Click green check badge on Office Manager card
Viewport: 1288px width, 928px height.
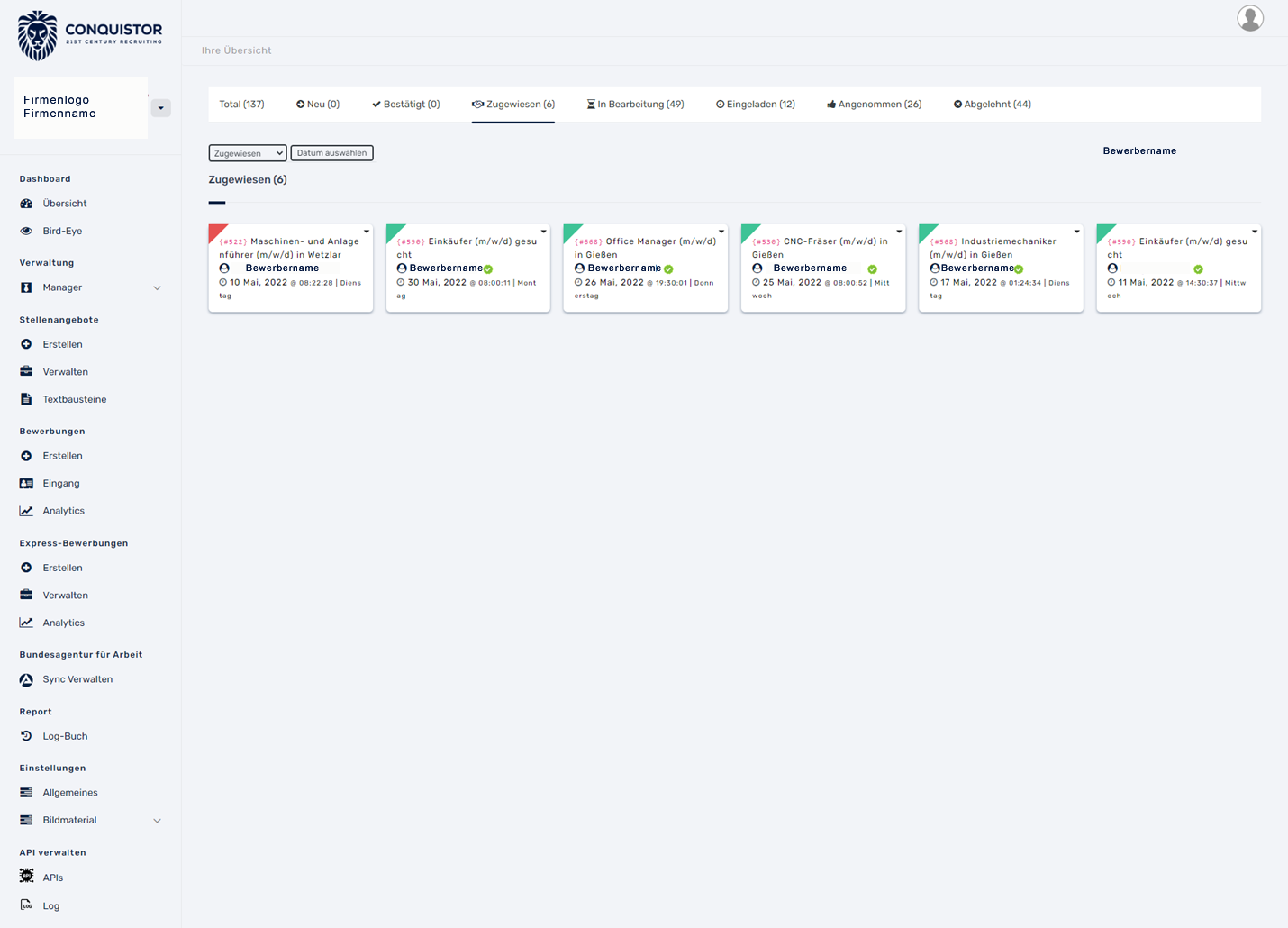coord(668,269)
